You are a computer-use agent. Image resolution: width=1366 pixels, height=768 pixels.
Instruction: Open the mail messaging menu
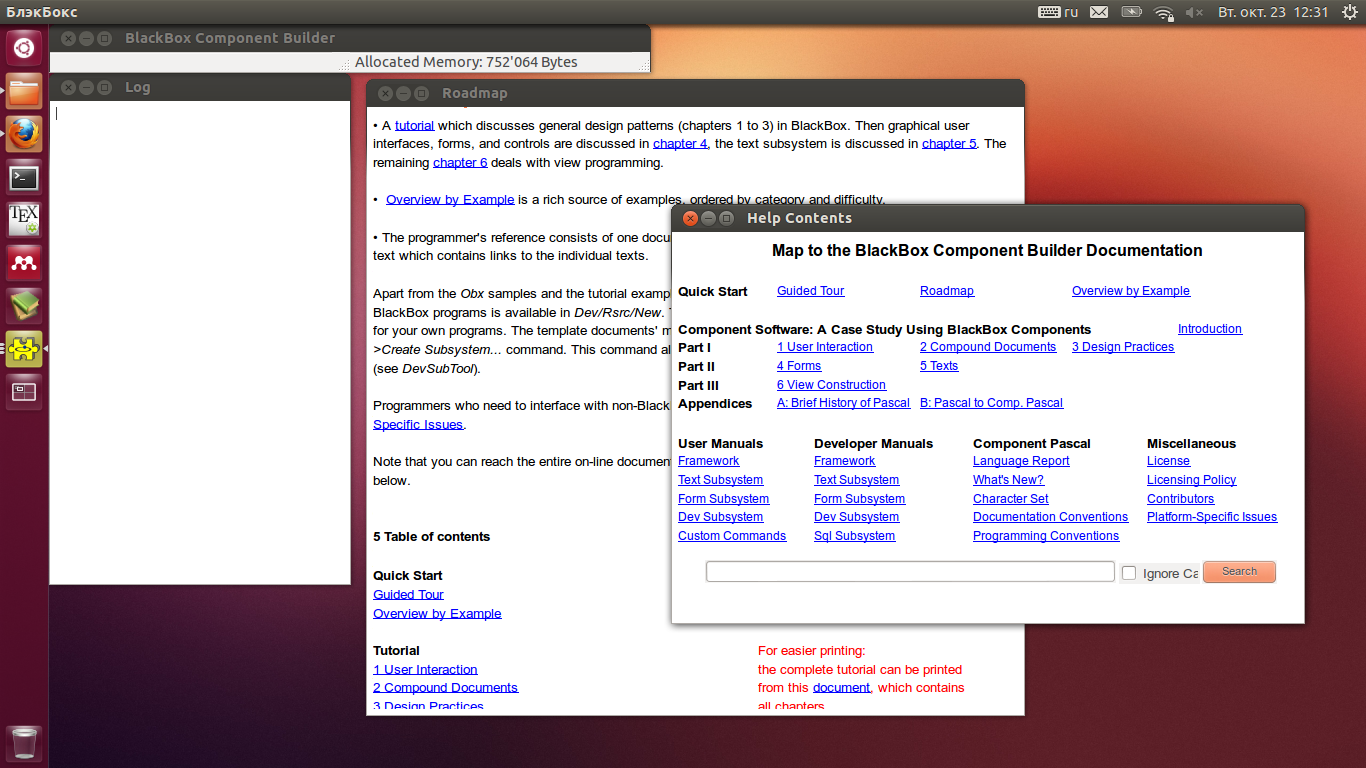pos(1099,12)
